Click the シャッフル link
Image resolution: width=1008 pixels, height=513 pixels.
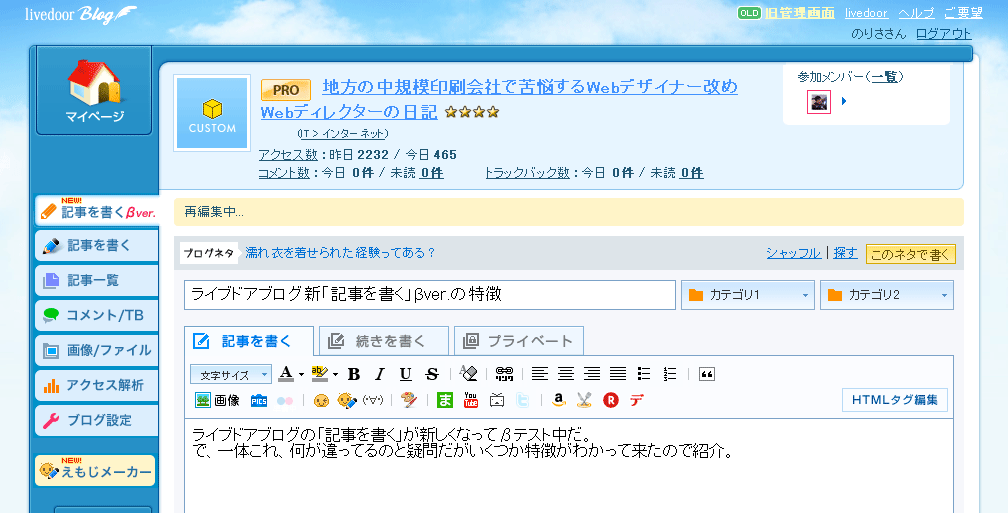793,253
